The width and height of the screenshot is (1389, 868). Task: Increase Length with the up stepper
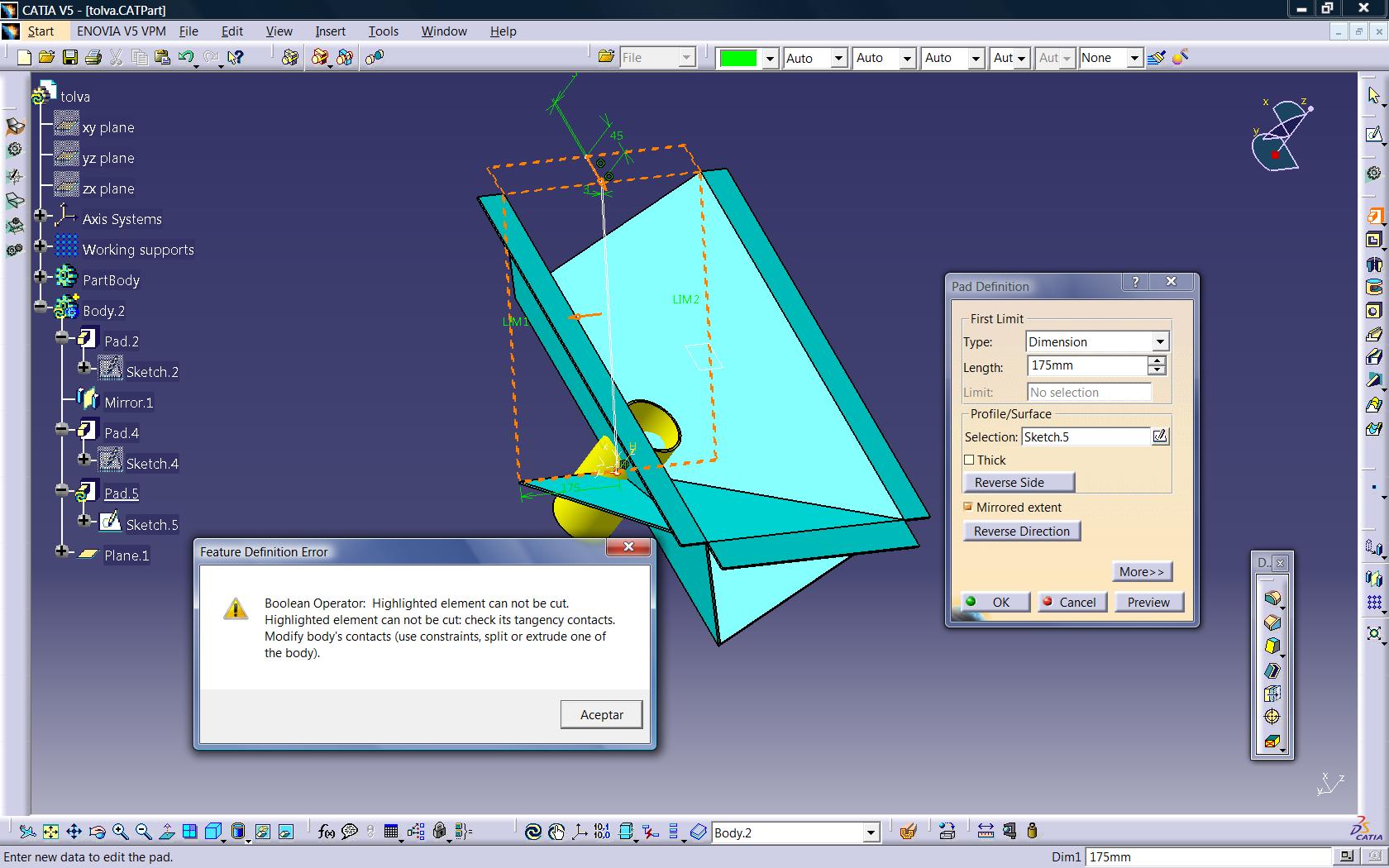(x=1157, y=360)
